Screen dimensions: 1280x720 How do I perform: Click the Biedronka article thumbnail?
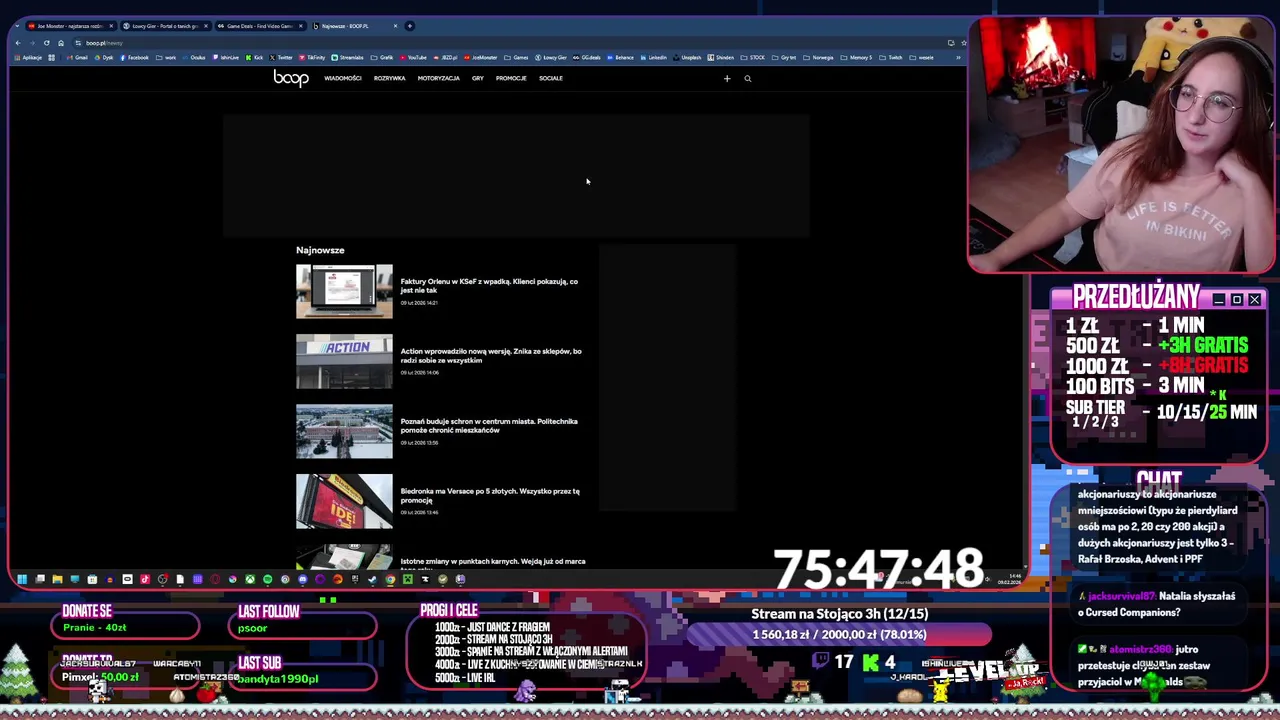(344, 501)
